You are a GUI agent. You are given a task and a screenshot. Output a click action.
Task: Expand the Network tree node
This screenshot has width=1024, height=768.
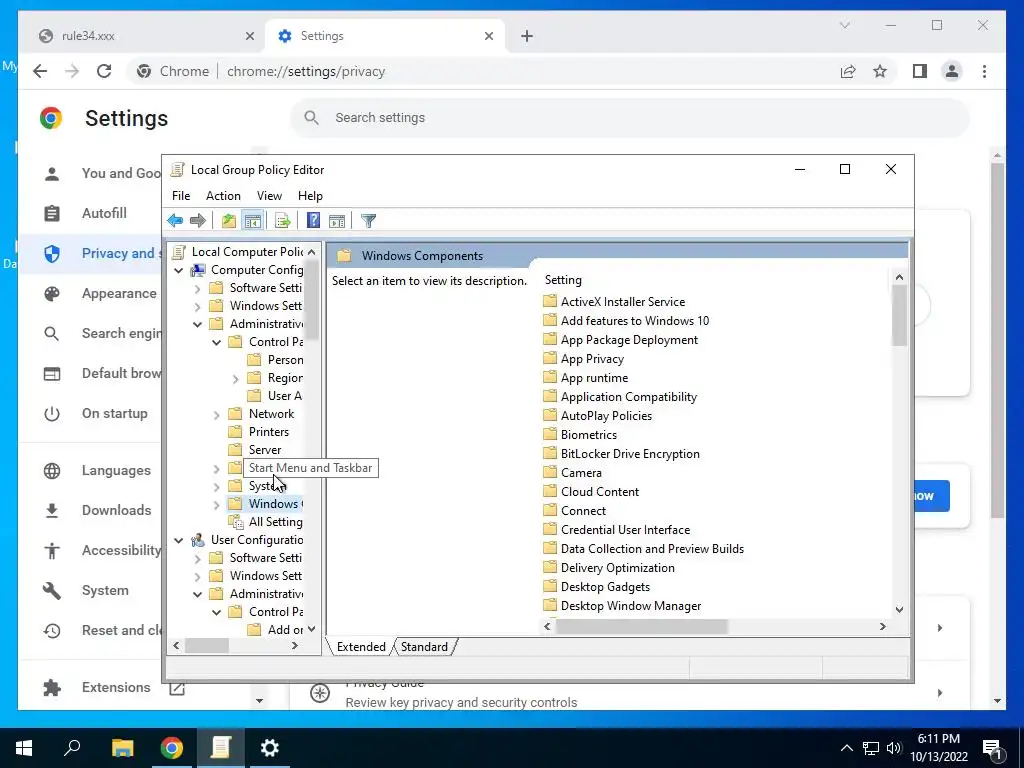point(216,414)
